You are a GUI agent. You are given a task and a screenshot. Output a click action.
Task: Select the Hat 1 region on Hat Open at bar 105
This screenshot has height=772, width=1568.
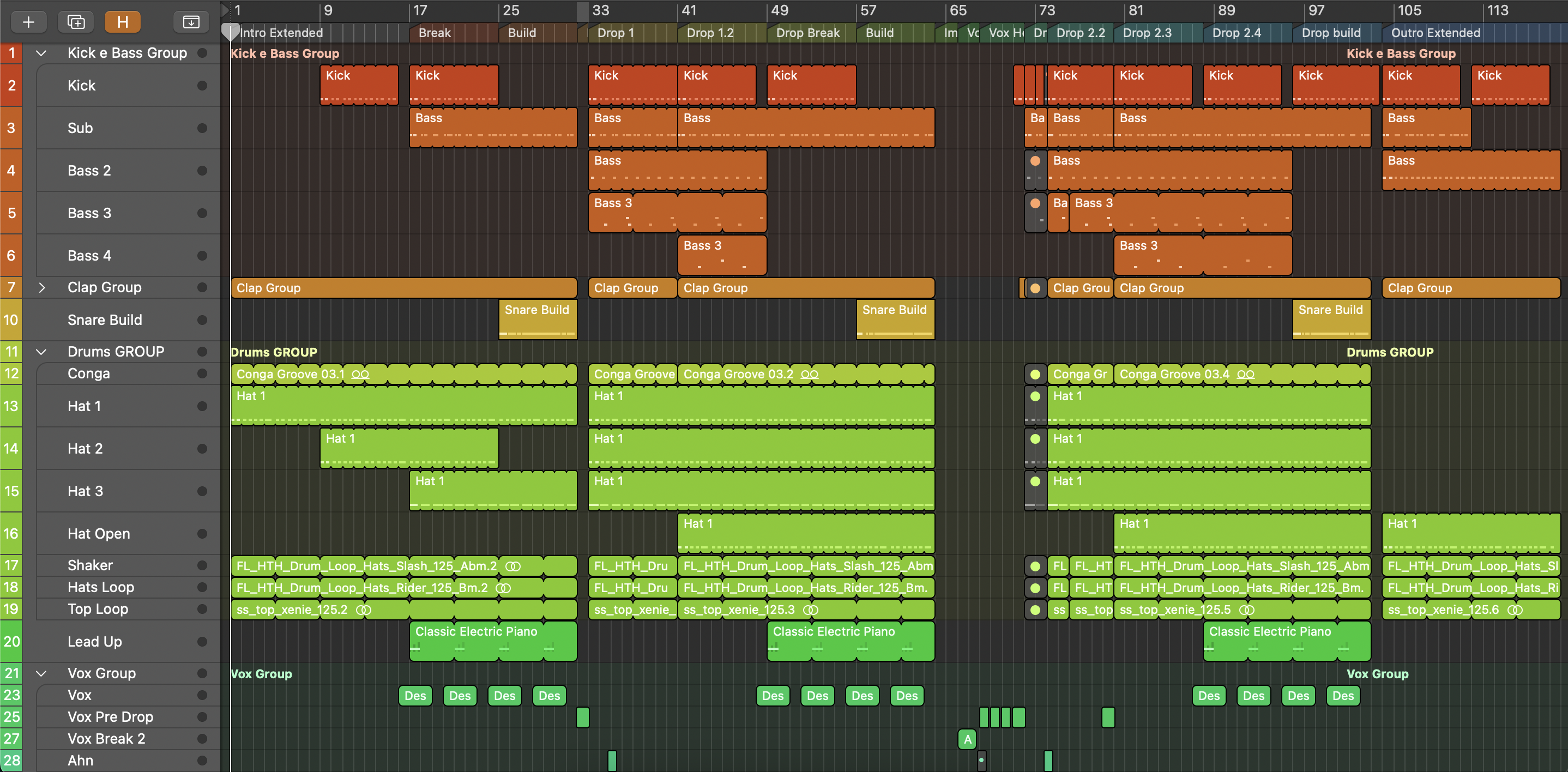tap(1471, 533)
